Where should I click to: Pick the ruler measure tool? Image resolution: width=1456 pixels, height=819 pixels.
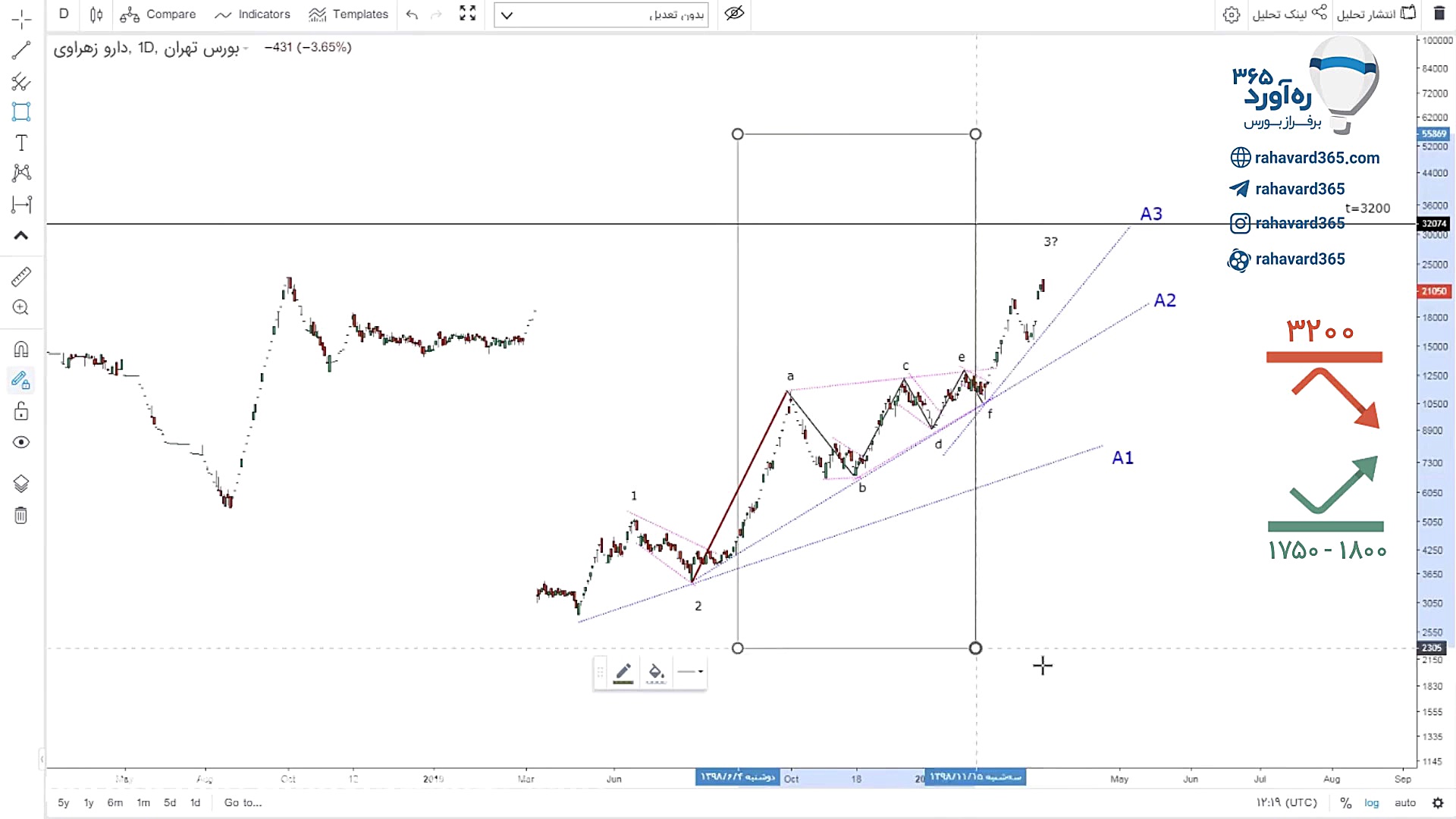[x=21, y=276]
